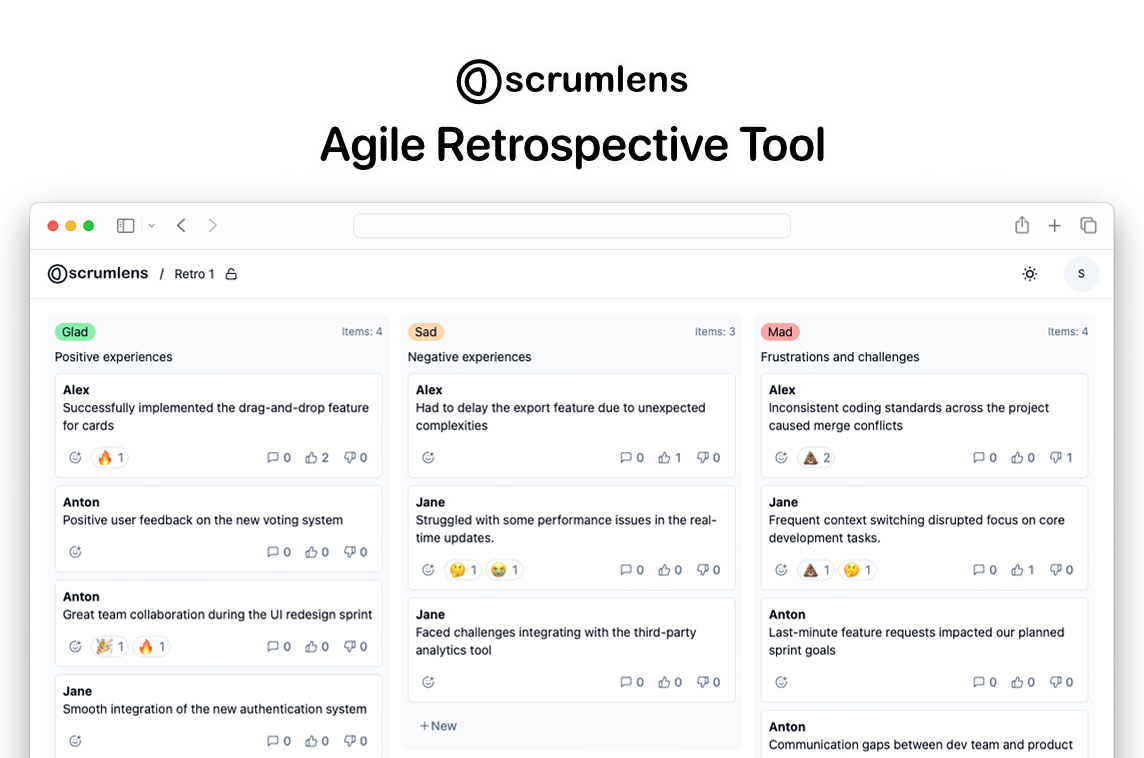Add a New card in Sad column
The image size is (1144, 758).
point(438,726)
